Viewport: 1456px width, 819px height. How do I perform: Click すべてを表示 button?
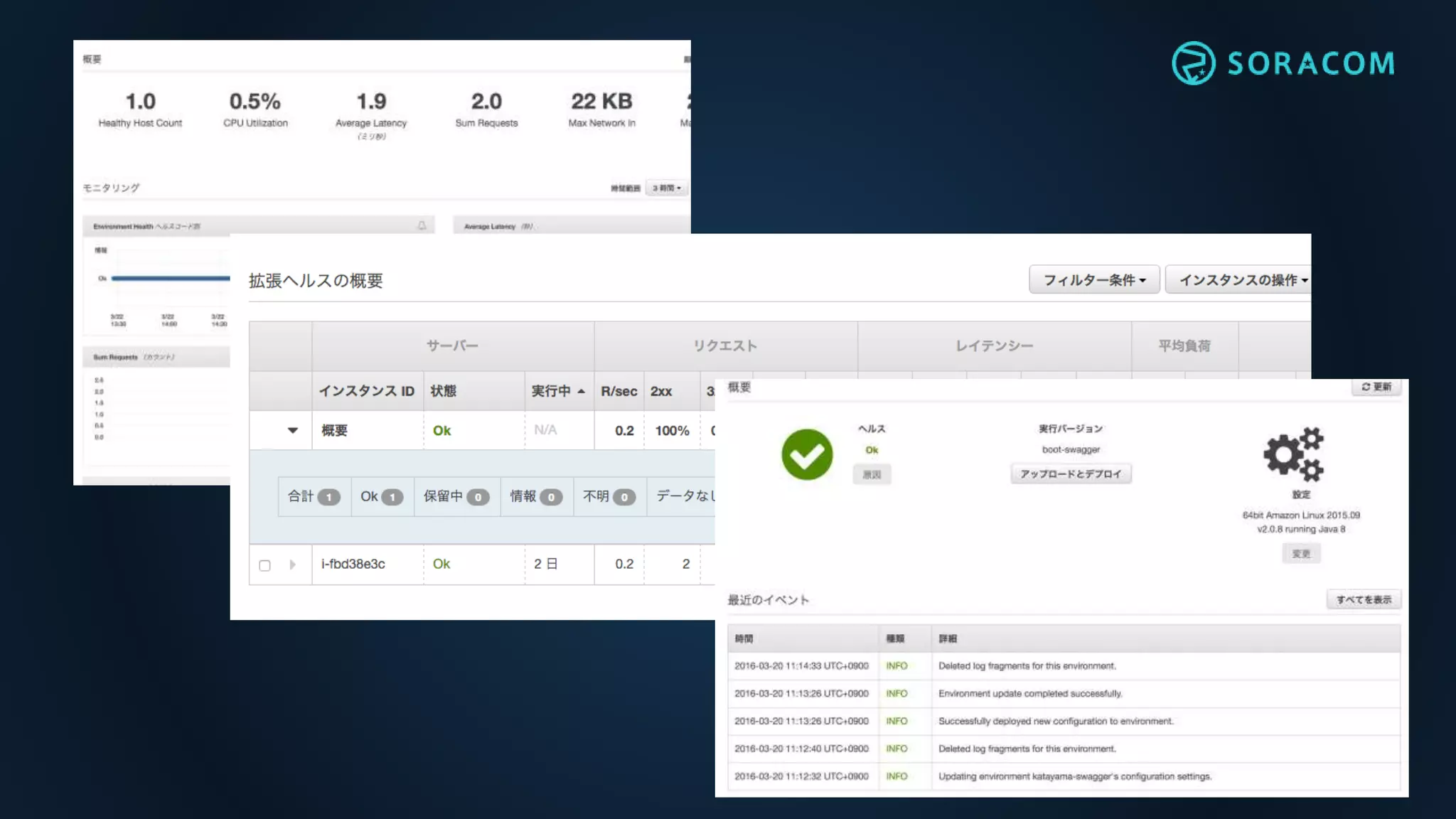pos(1363,599)
